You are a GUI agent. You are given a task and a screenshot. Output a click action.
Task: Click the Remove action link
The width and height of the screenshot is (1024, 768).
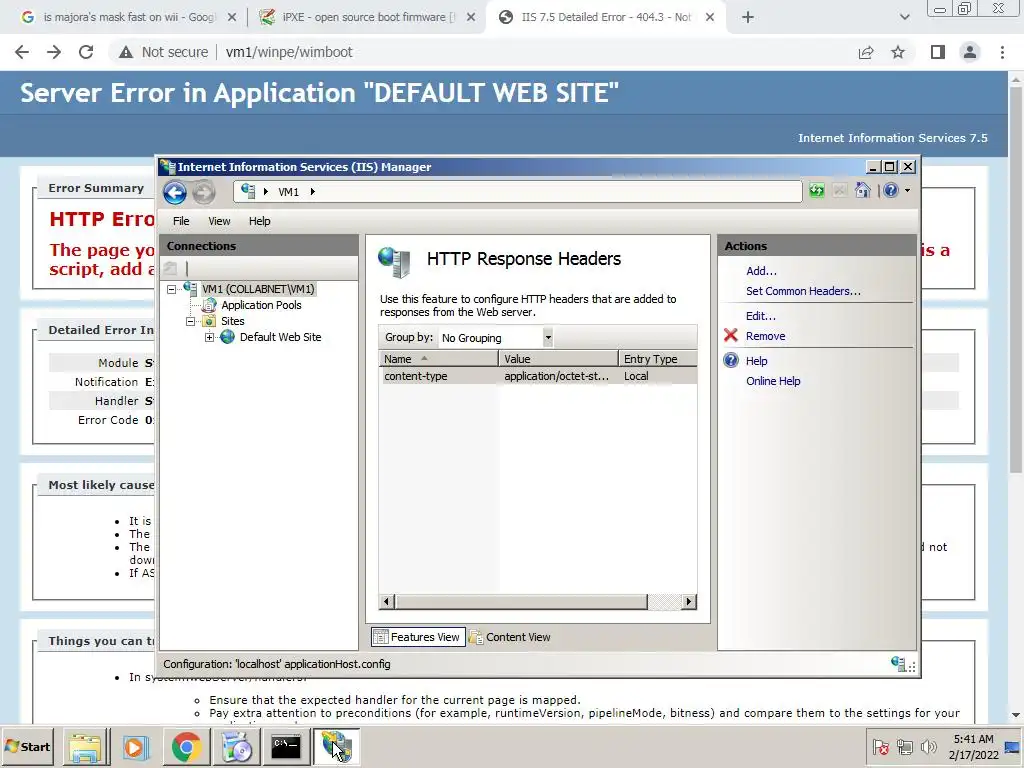[x=765, y=336]
